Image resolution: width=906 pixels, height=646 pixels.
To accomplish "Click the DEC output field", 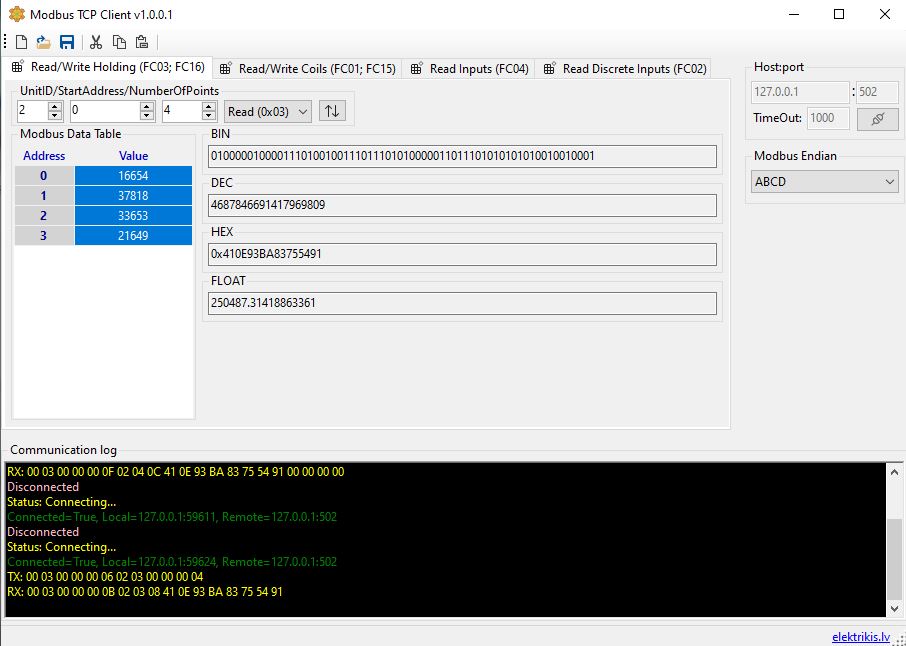I will (x=462, y=205).
